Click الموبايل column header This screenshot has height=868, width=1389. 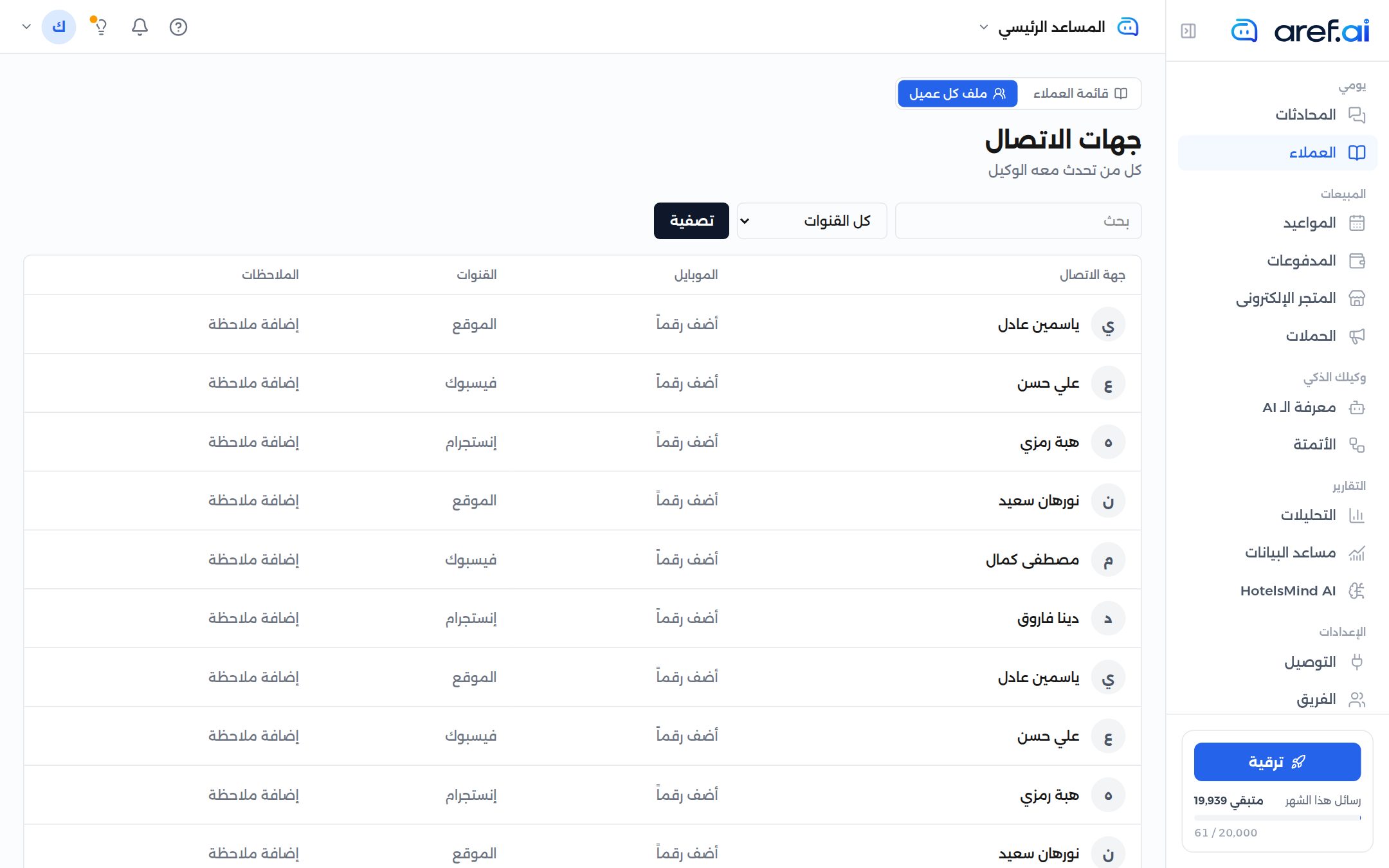click(696, 275)
